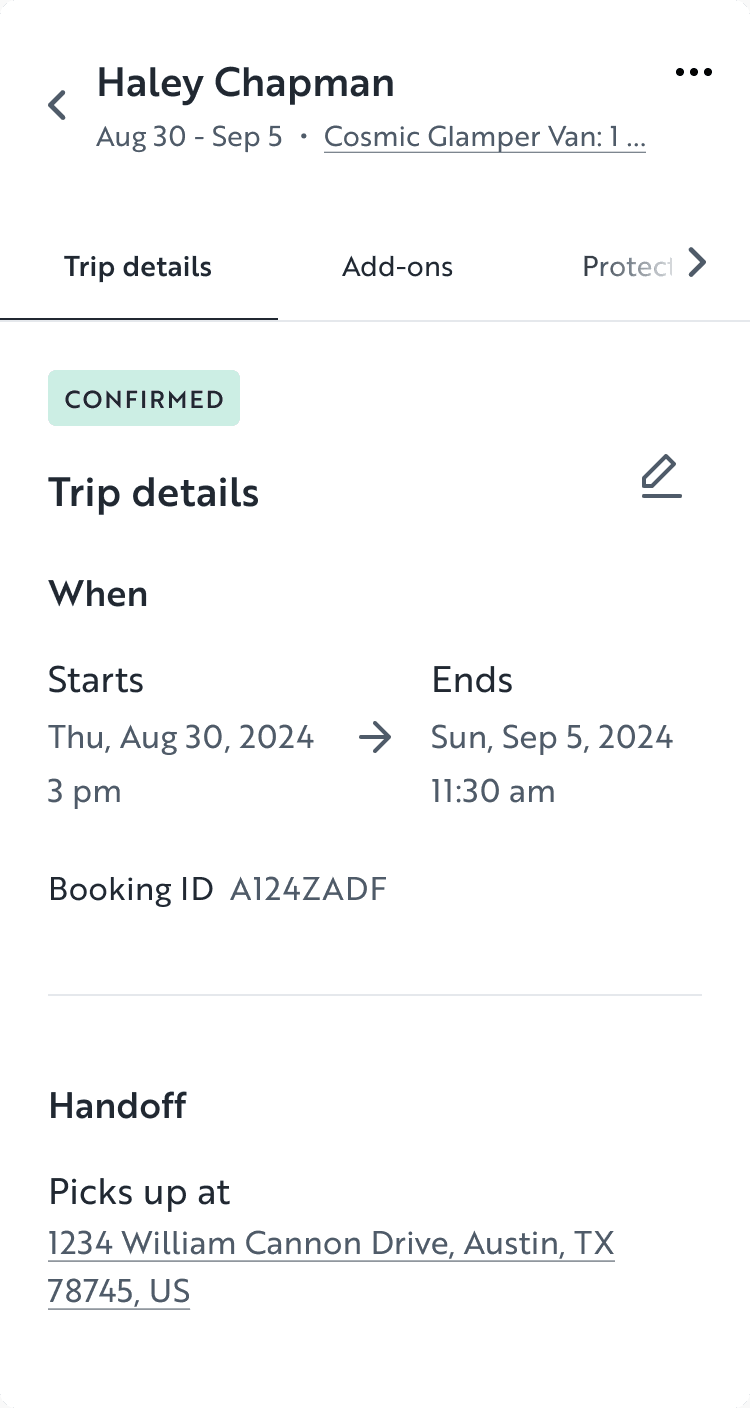The width and height of the screenshot is (750, 1408).
Task: Select the start date Thu, Aug 30, 2024
Action: tap(180, 736)
